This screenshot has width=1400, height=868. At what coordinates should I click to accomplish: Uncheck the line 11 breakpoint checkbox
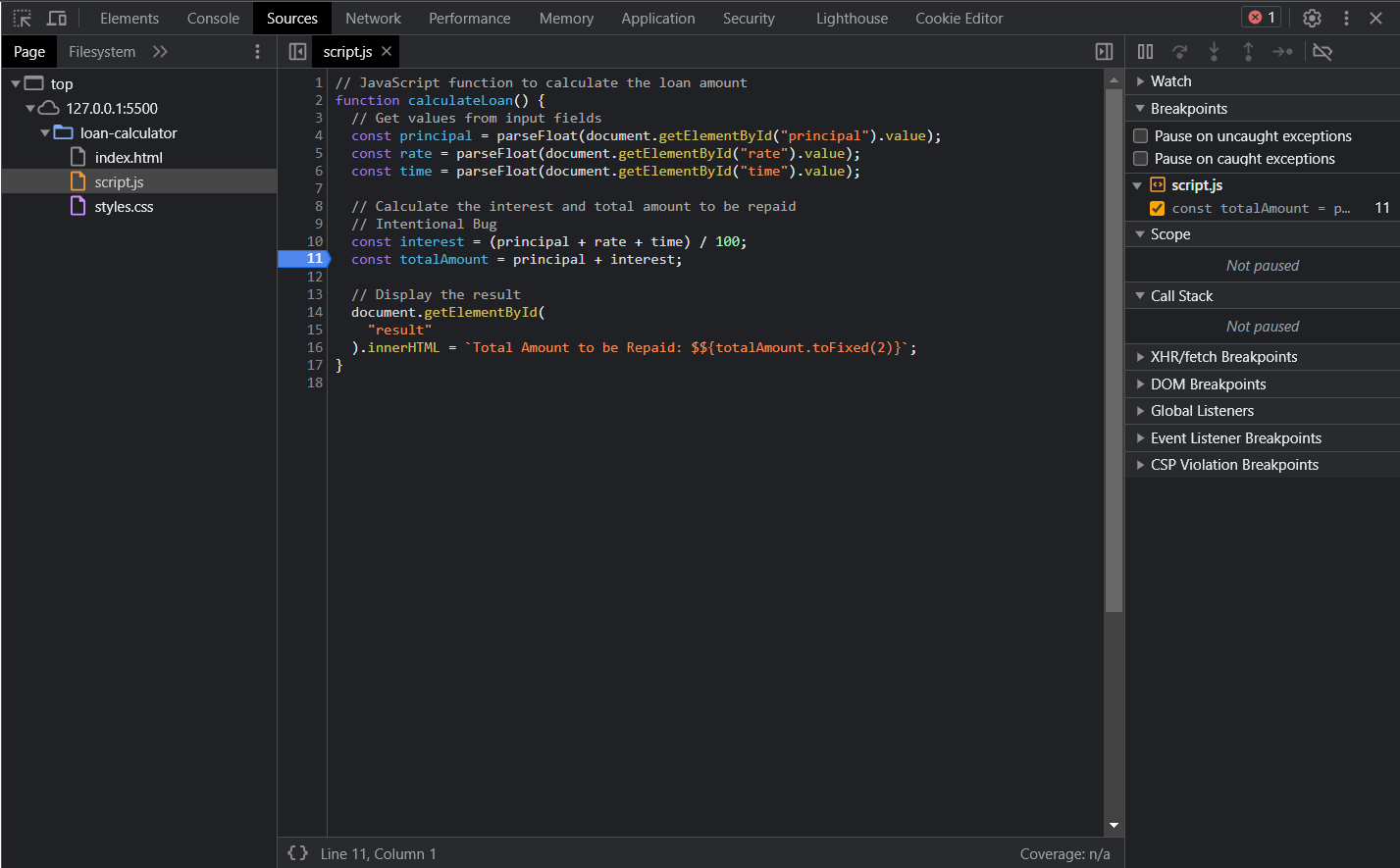click(1158, 208)
